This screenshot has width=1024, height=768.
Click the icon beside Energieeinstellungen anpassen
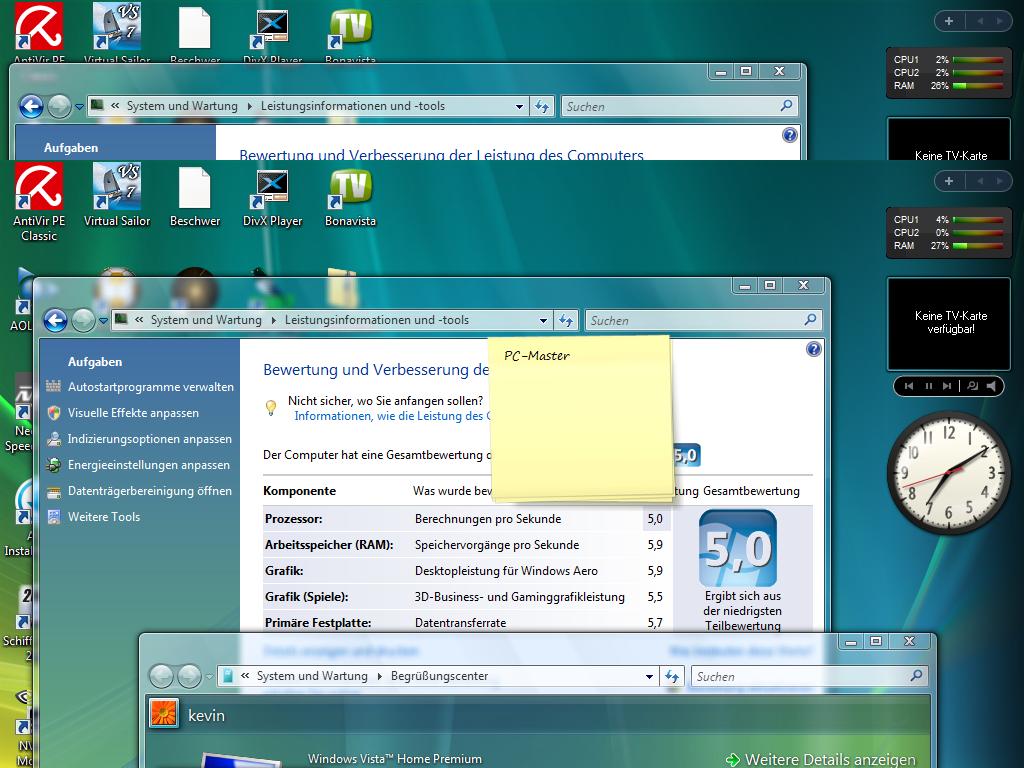pos(54,465)
